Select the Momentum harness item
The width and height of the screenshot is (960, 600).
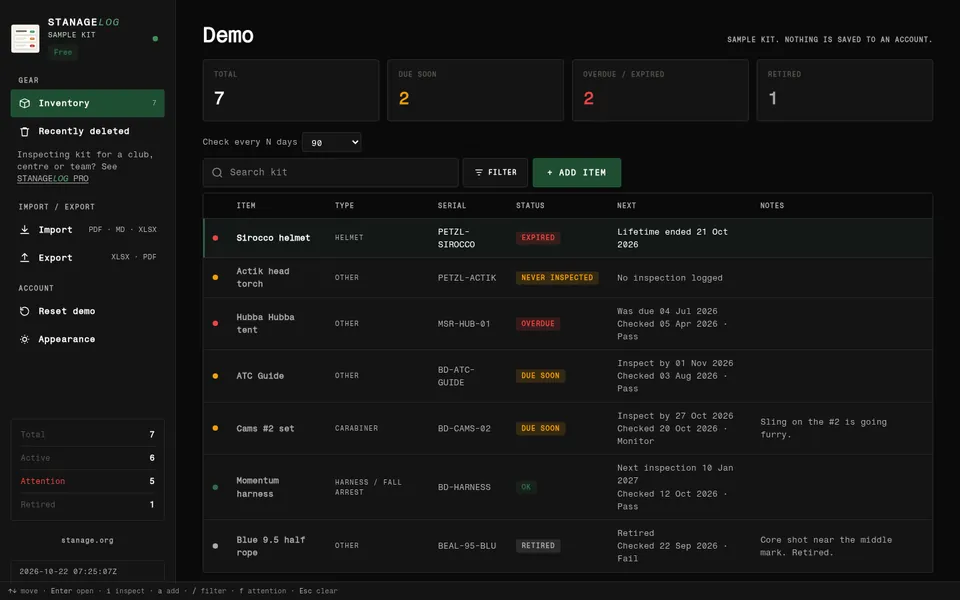(x=258, y=487)
